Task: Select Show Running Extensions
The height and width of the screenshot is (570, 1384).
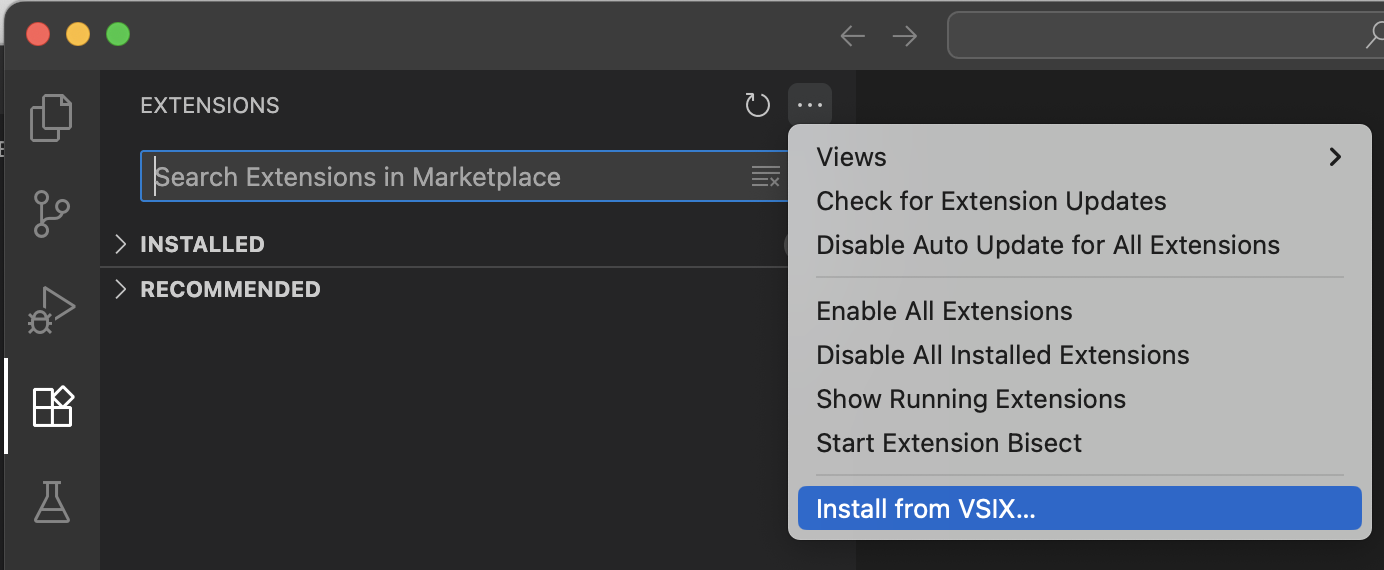Action: [x=970, y=399]
